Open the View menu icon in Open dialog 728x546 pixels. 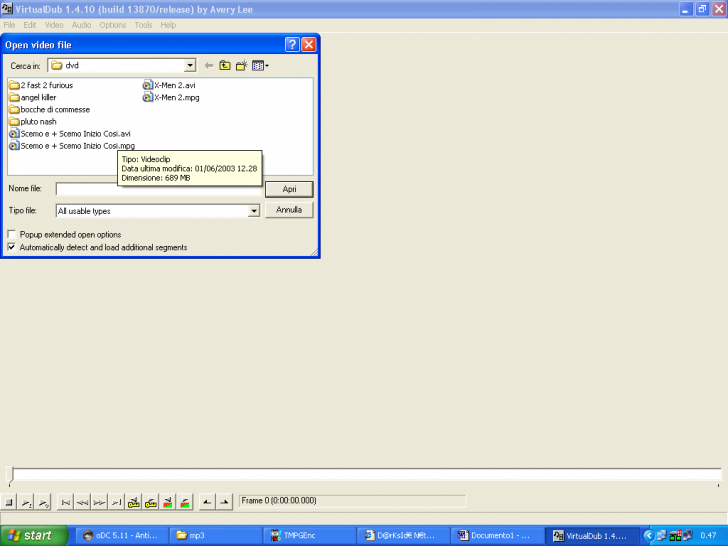tap(260, 65)
